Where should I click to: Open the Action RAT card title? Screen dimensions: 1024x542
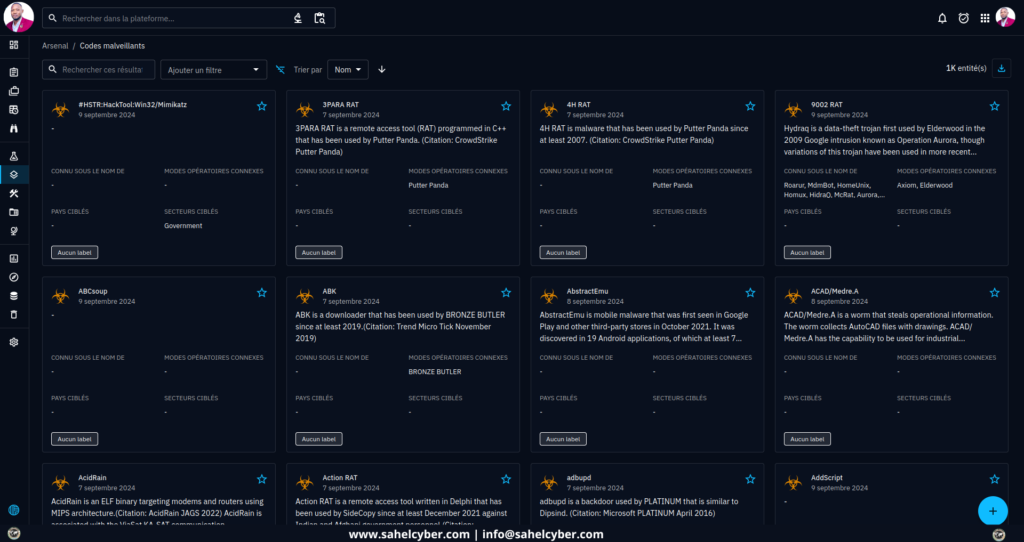(x=340, y=478)
